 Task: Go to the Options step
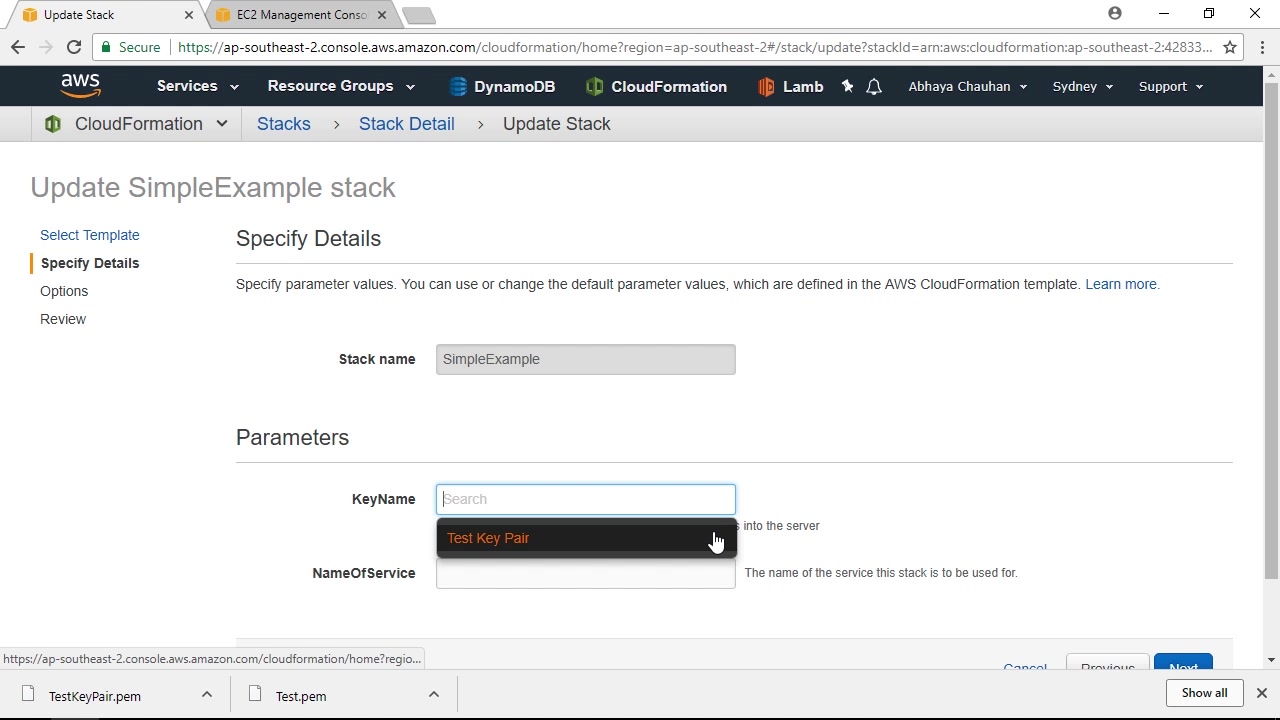[64, 291]
